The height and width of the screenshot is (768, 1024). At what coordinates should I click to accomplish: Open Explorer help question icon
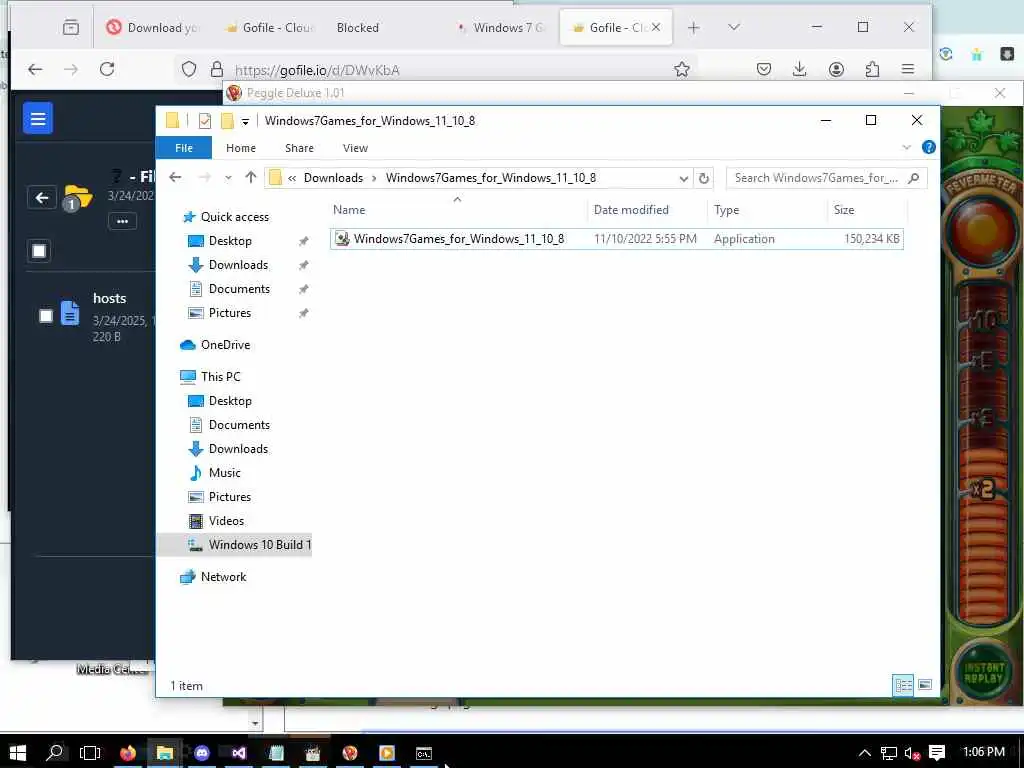(x=929, y=148)
